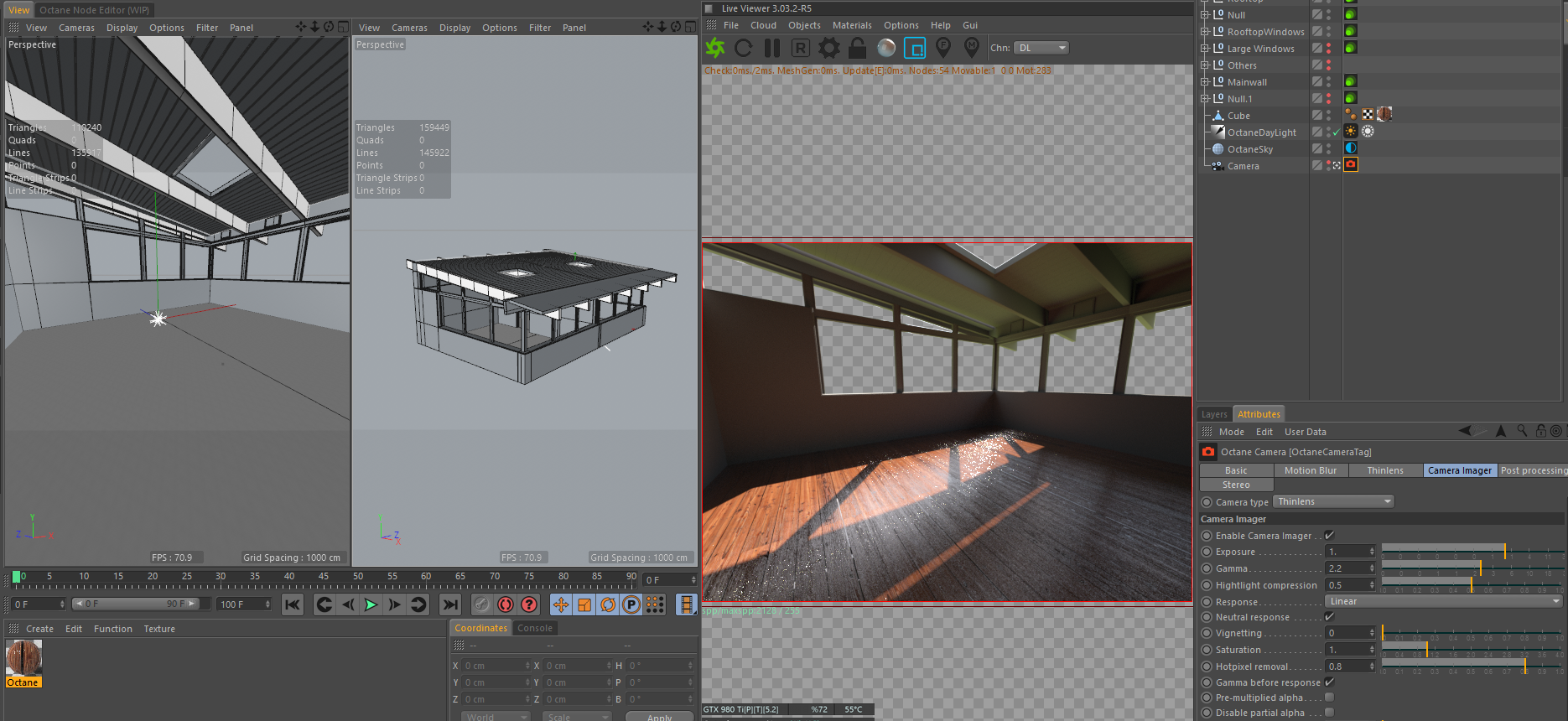Pause the Live Viewer render
Image resolution: width=1568 pixels, height=721 pixels.
[x=772, y=48]
